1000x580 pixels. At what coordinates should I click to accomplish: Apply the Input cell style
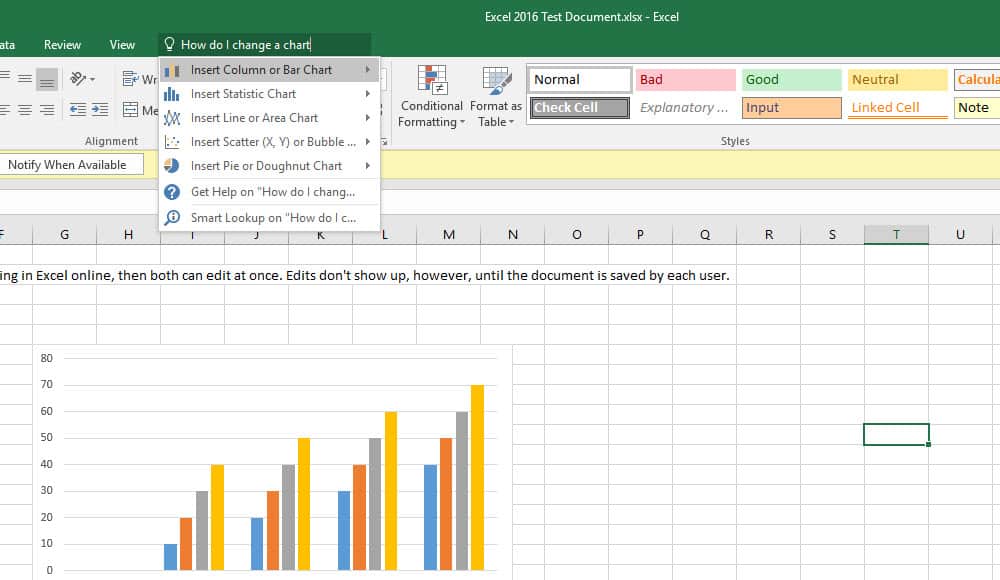791,108
